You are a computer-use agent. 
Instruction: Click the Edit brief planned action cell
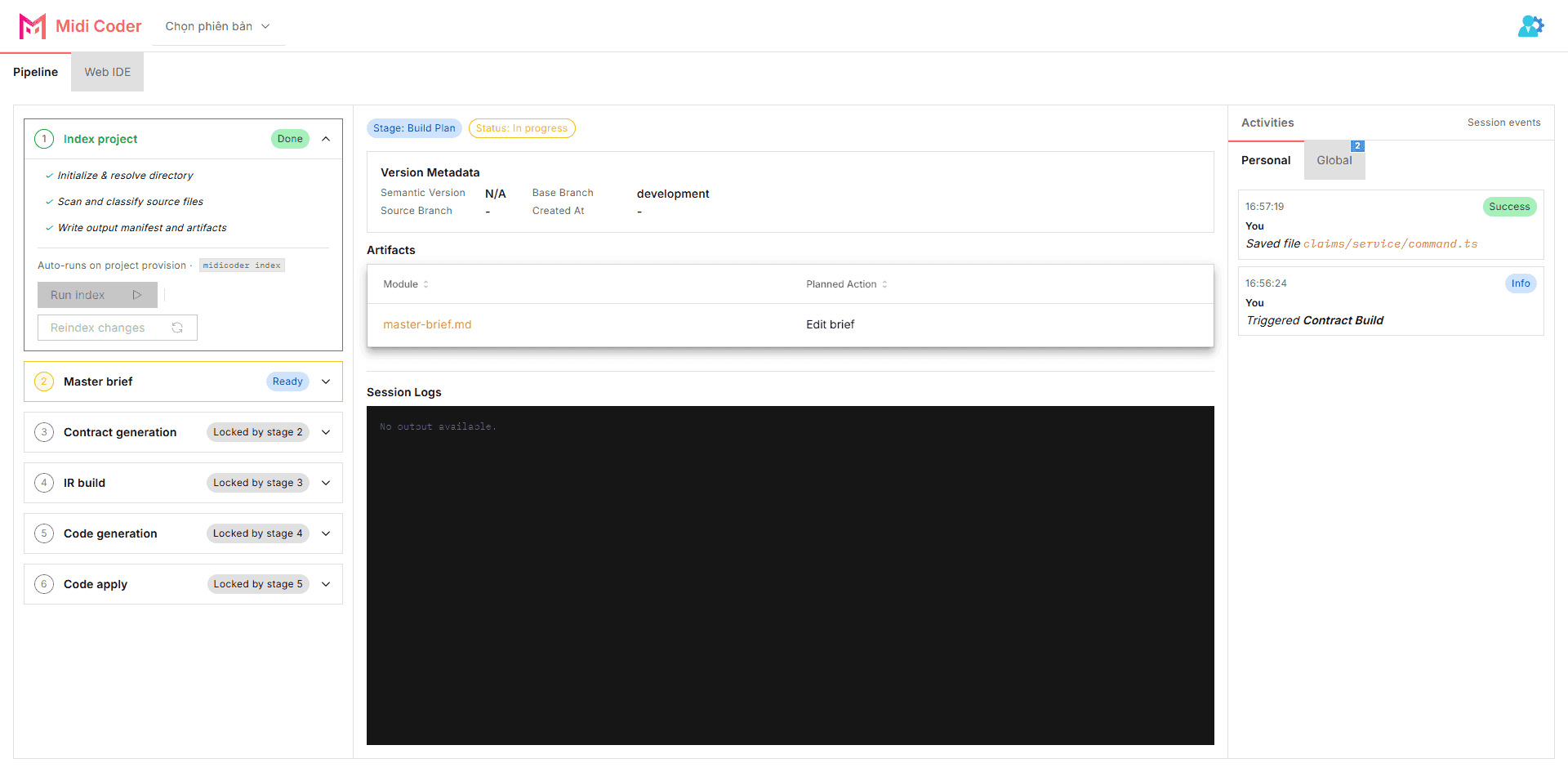coord(831,324)
